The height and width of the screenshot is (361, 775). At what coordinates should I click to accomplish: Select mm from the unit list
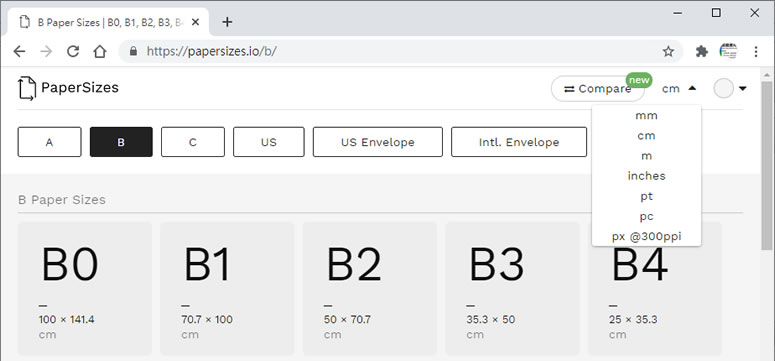(646, 116)
